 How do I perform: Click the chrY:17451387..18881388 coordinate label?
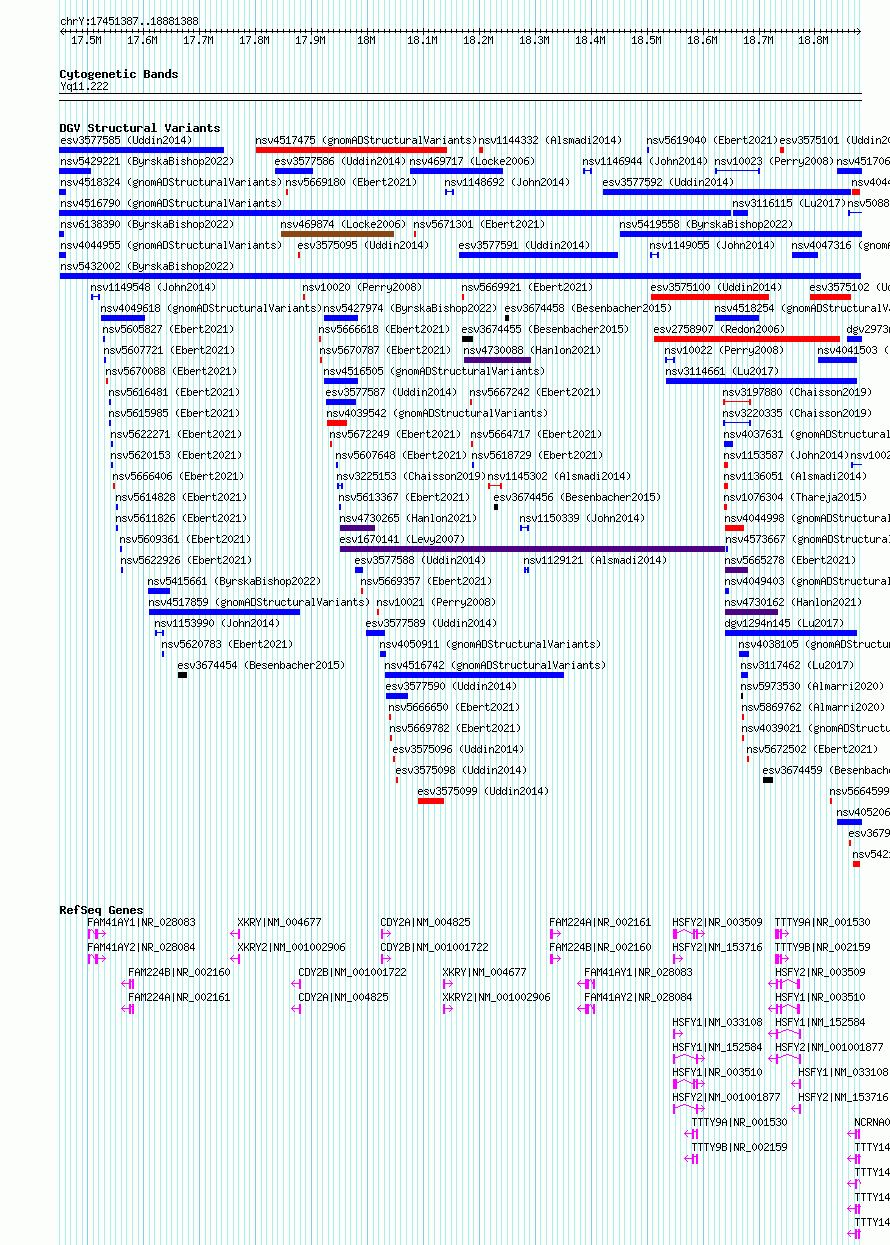point(129,21)
